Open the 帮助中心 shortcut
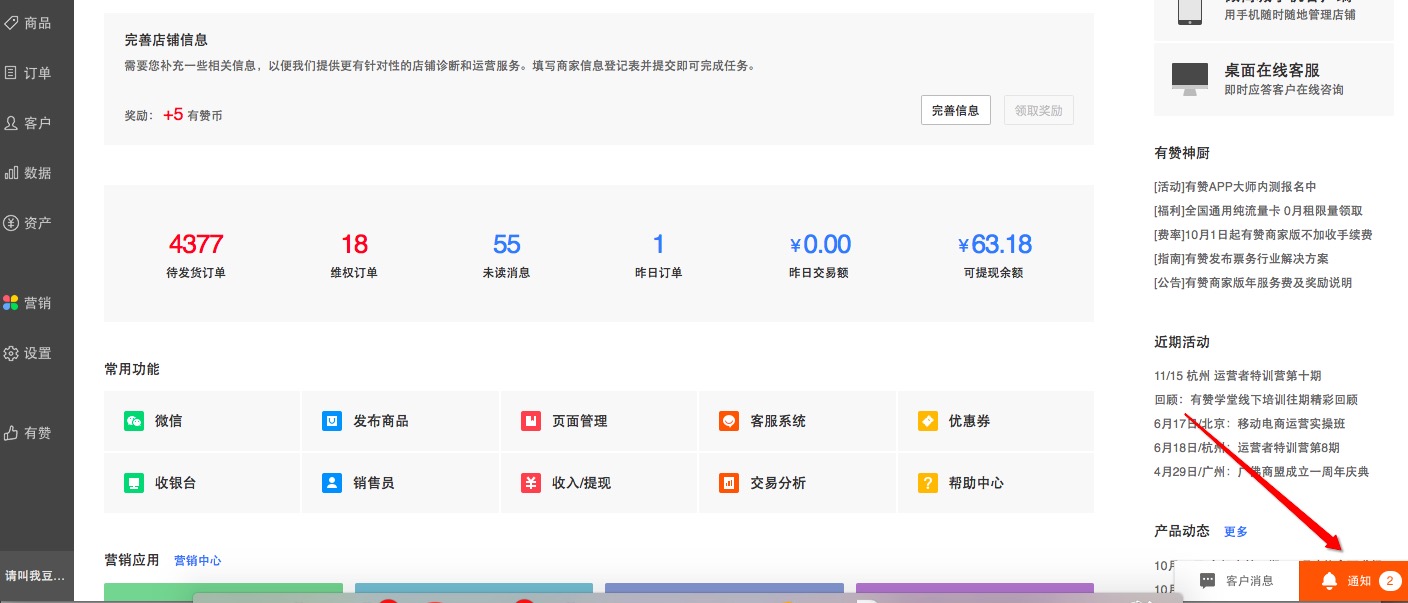The height and width of the screenshot is (603, 1408). [x=996, y=483]
